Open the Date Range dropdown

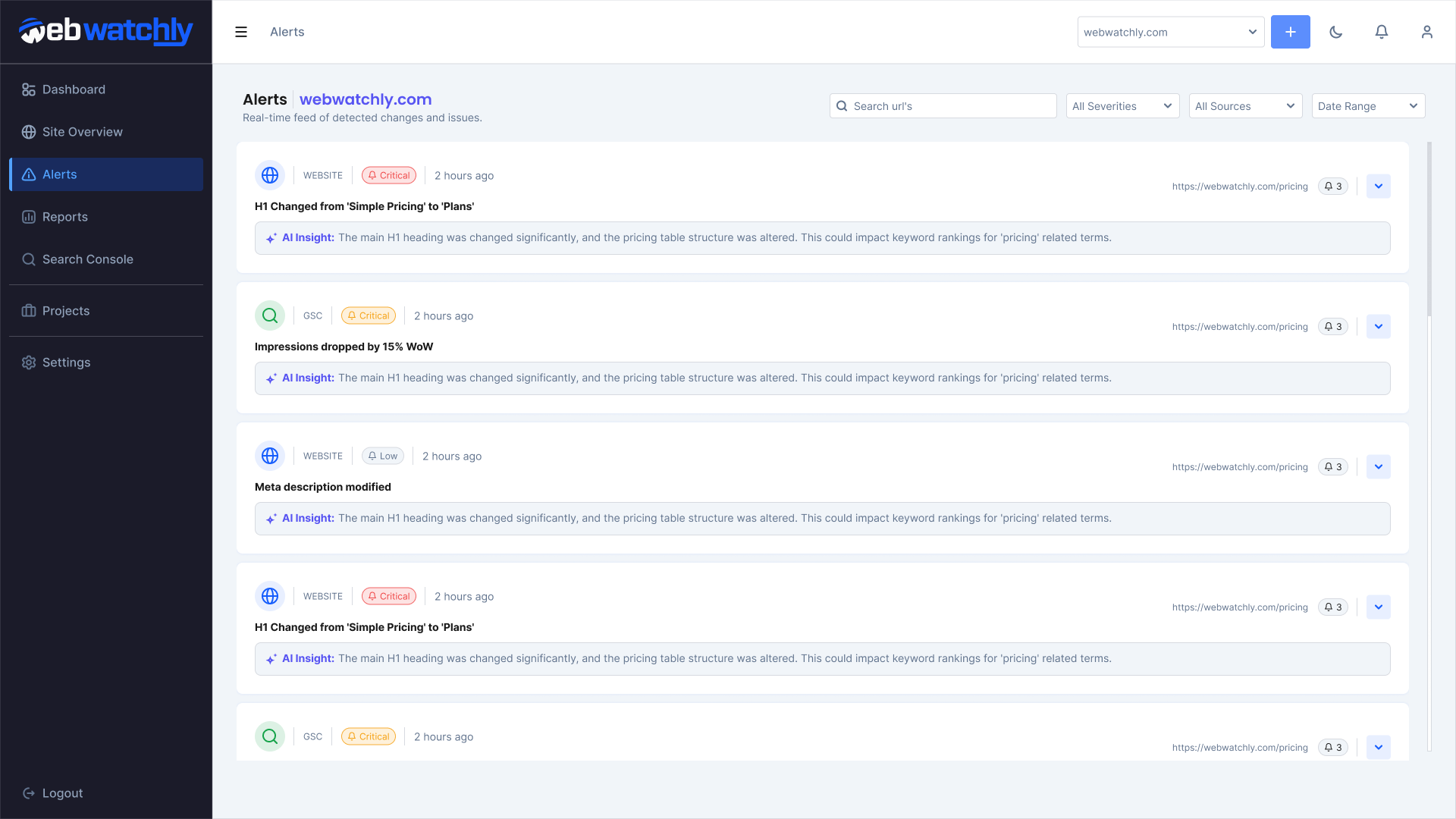tap(1368, 106)
